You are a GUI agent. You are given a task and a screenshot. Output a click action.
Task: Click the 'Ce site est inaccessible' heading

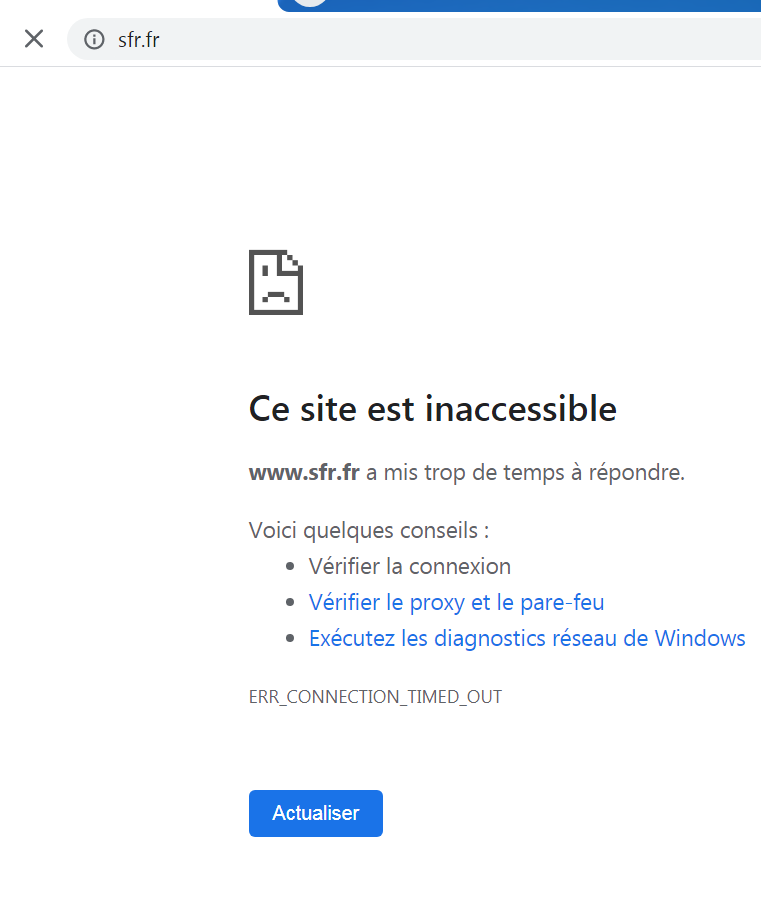(432, 408)
